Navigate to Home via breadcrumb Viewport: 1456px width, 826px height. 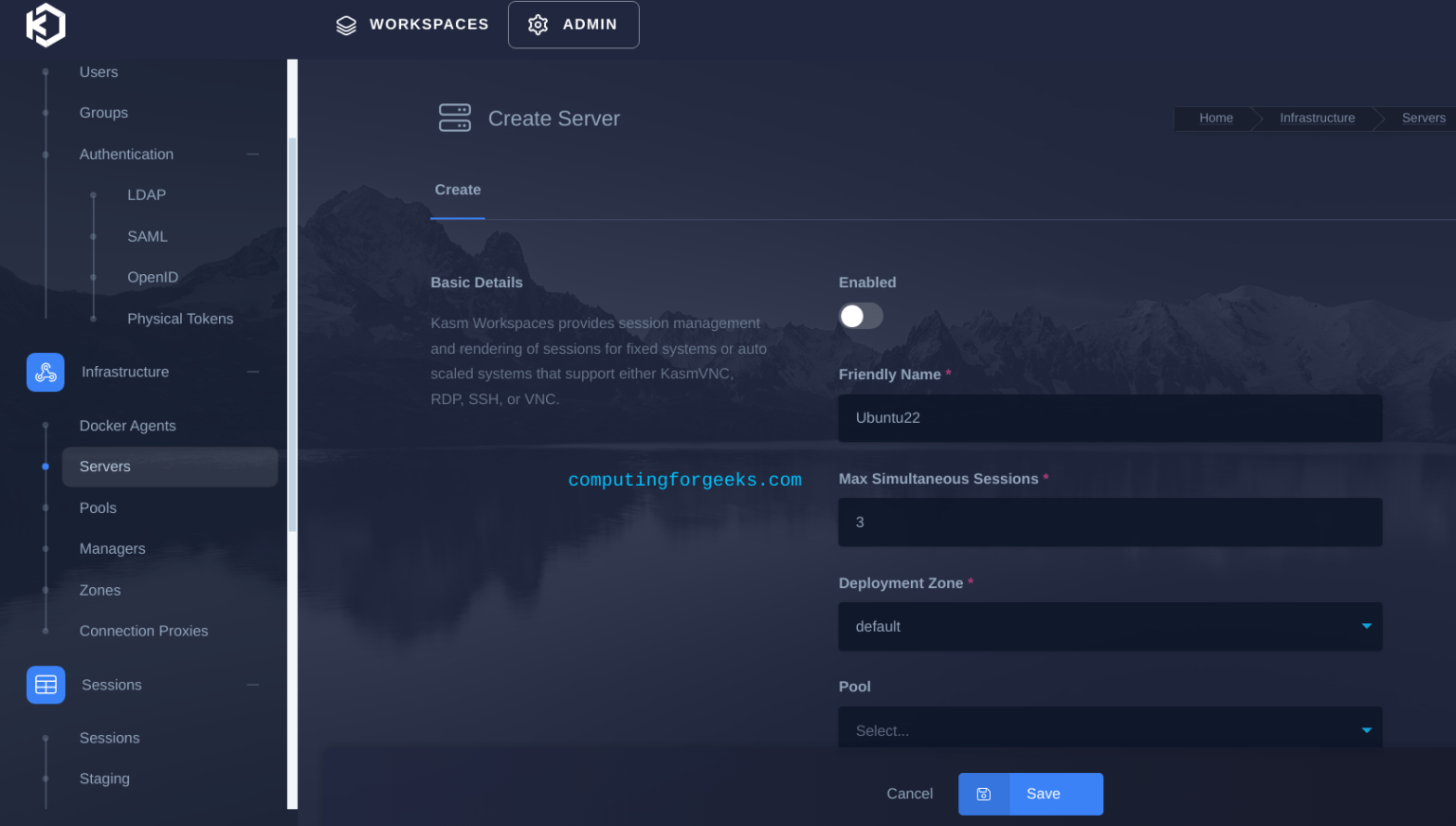point(1216,118)
